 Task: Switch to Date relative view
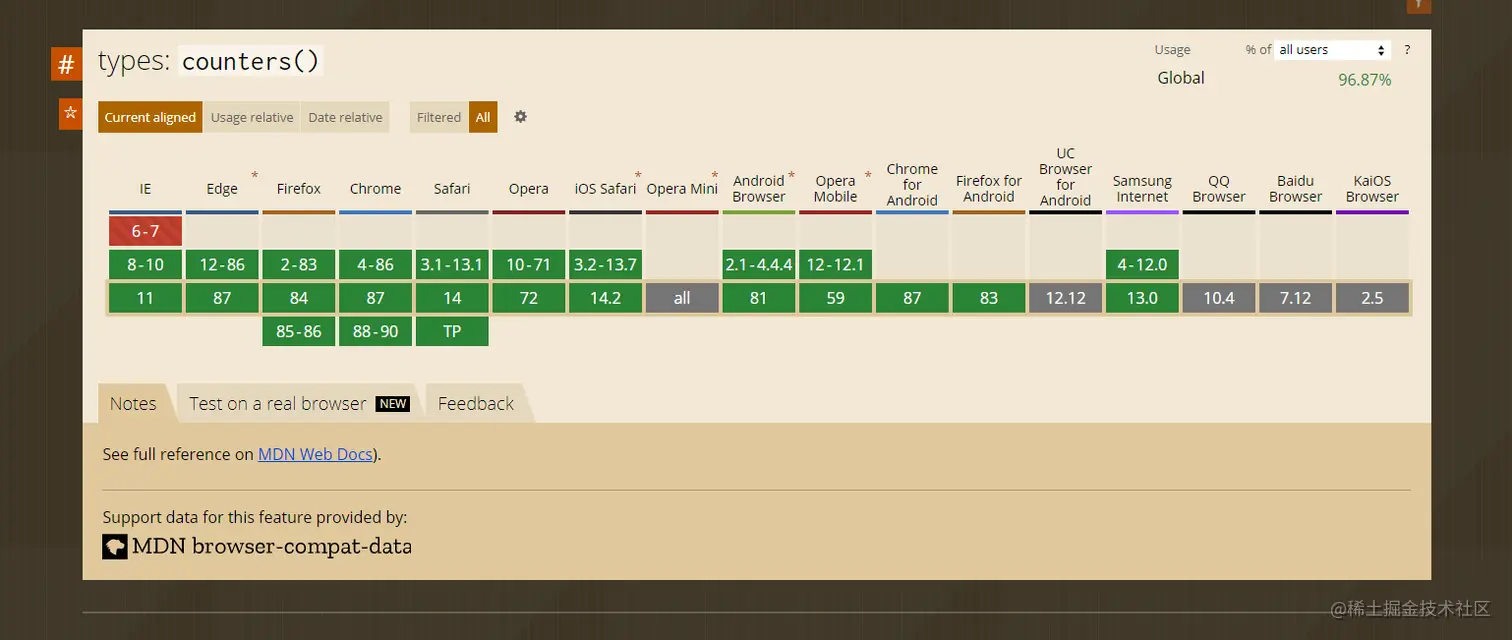[x=345, y=117]
